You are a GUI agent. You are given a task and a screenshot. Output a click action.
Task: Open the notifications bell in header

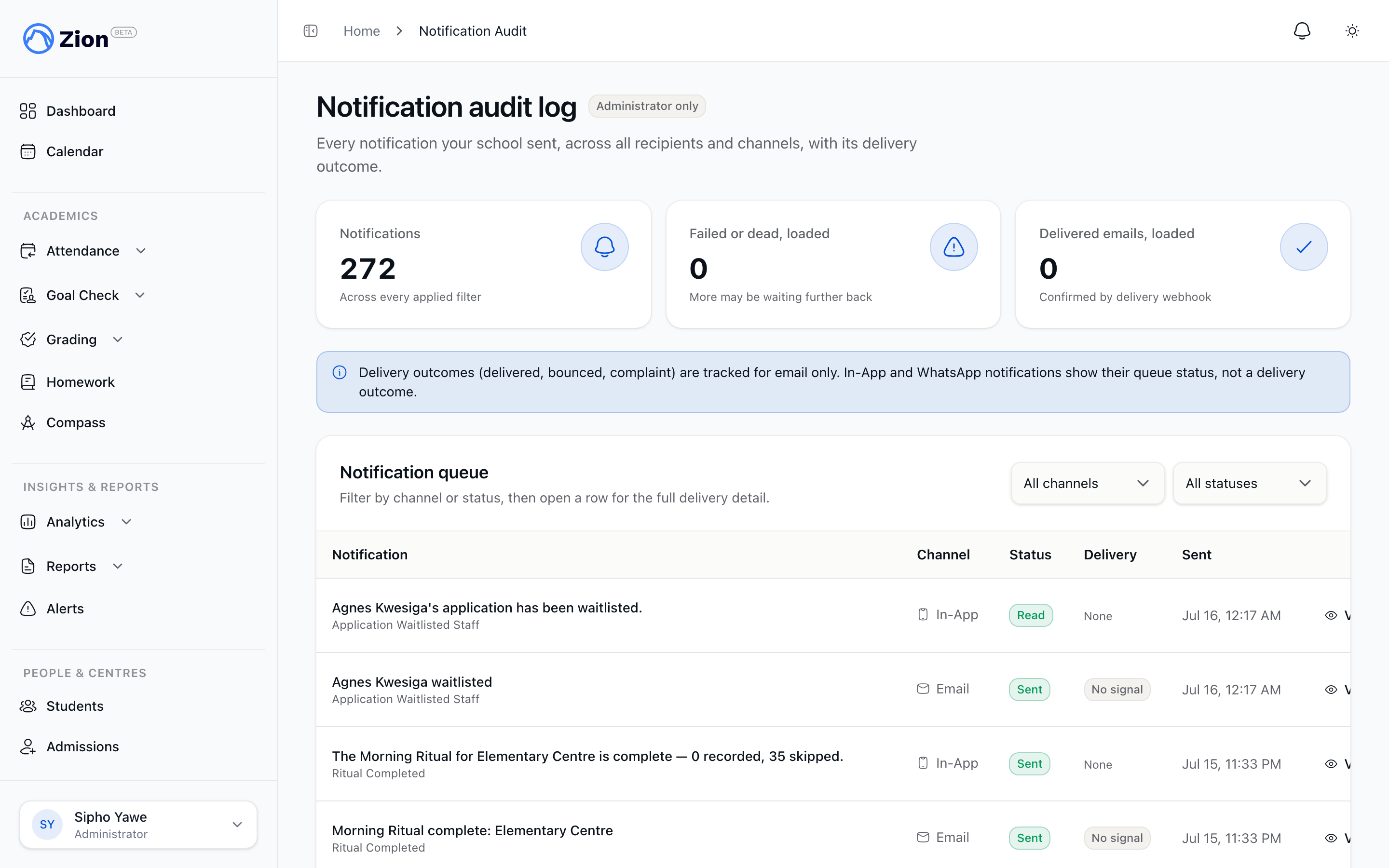coord(1302,31)
